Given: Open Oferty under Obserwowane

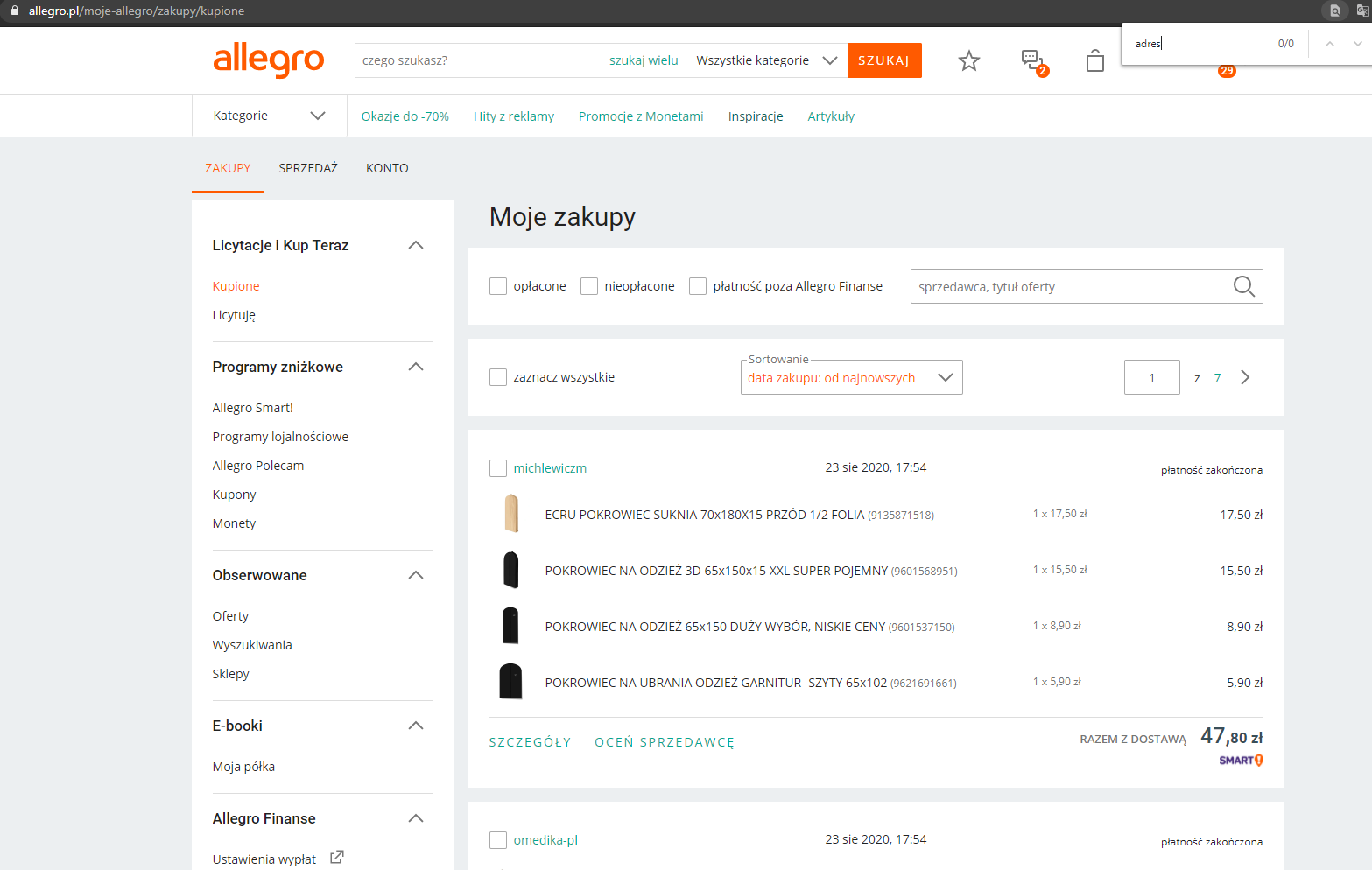Looking at the screenshot, I should [x=230, y=616].
